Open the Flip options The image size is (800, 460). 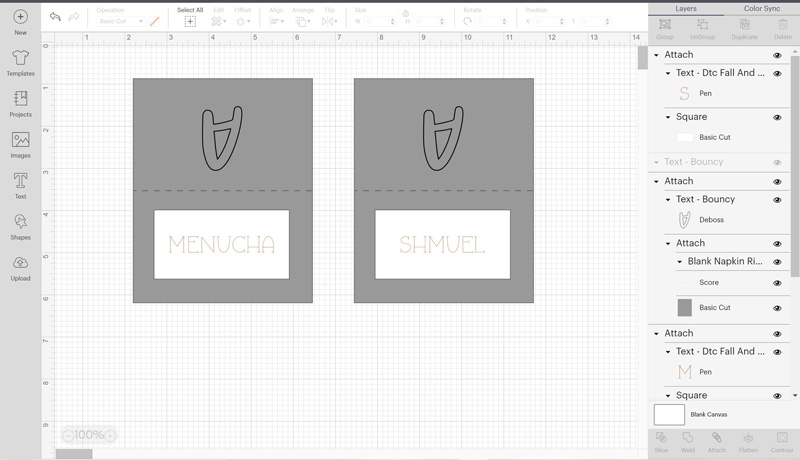pyautogui.click(x=329, y=21)
